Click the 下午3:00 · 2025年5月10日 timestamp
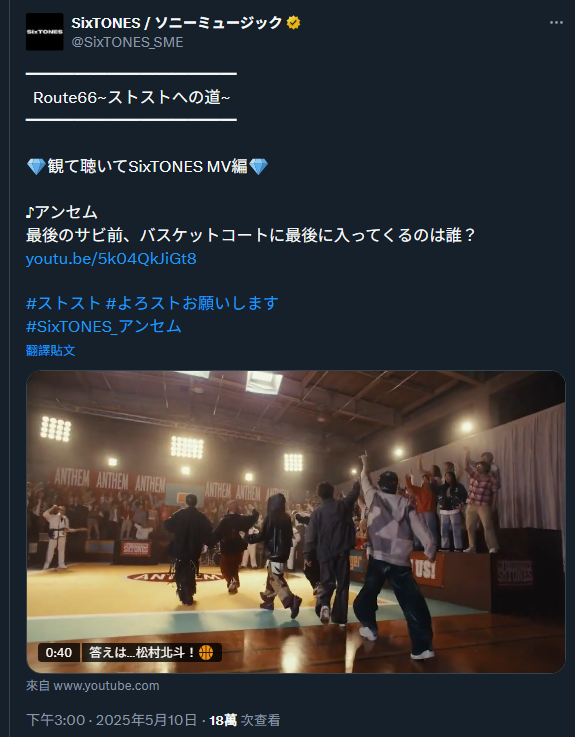The height and width of the screenshot is (737, 575). coord(111,720)
